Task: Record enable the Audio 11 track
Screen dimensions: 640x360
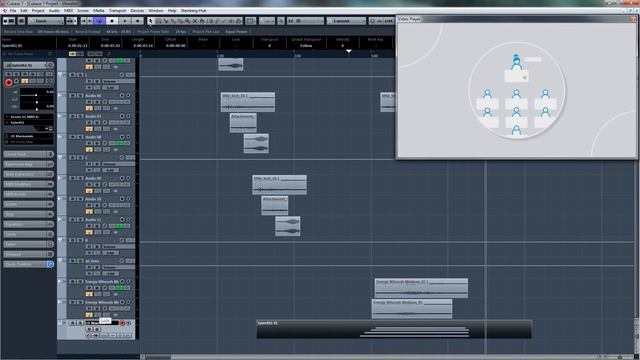Action: 122,220
